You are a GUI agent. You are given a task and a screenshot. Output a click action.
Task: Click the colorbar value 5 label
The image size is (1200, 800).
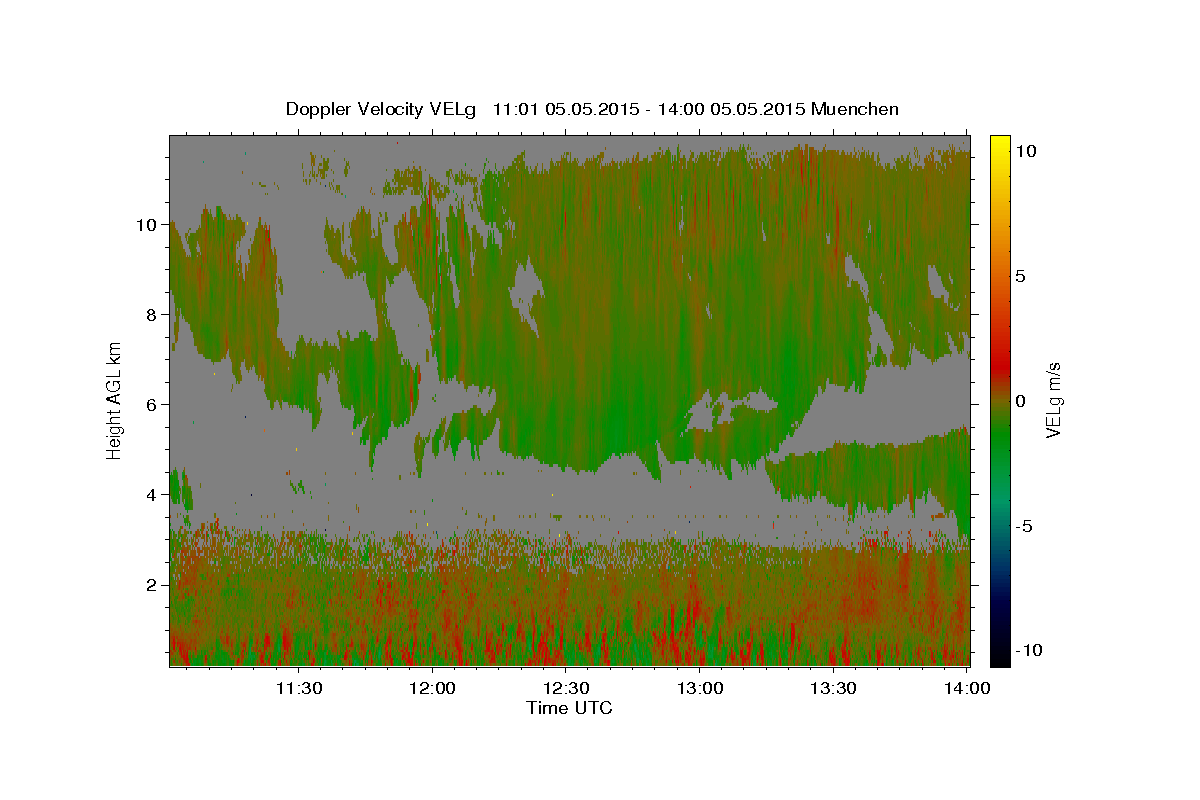[1021, 276]
